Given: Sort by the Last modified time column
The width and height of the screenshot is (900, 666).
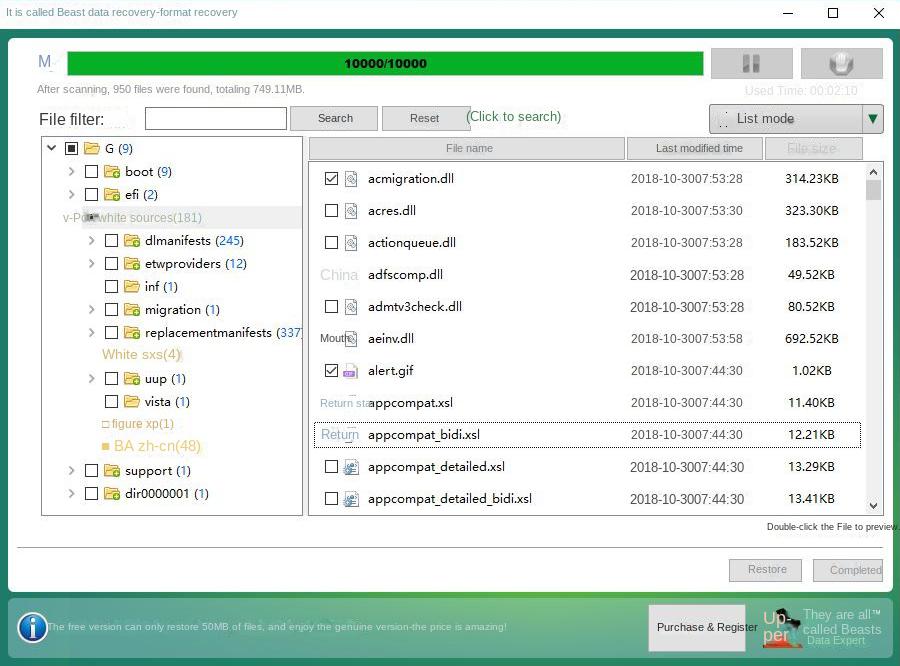Looking at the screenshot, I should coord(695,148).
